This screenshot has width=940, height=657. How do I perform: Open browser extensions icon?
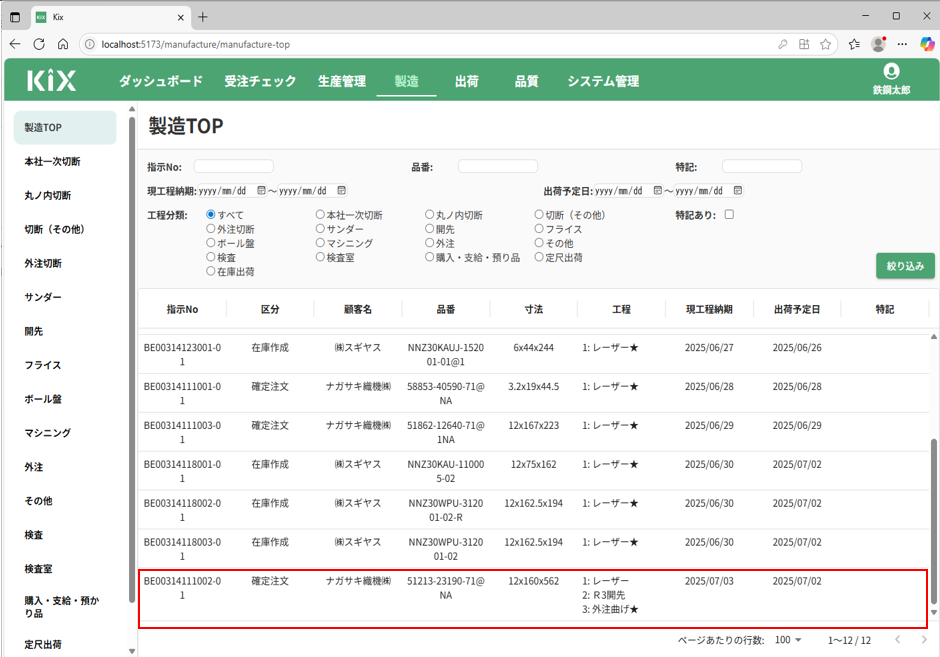(x=804, y=44)
